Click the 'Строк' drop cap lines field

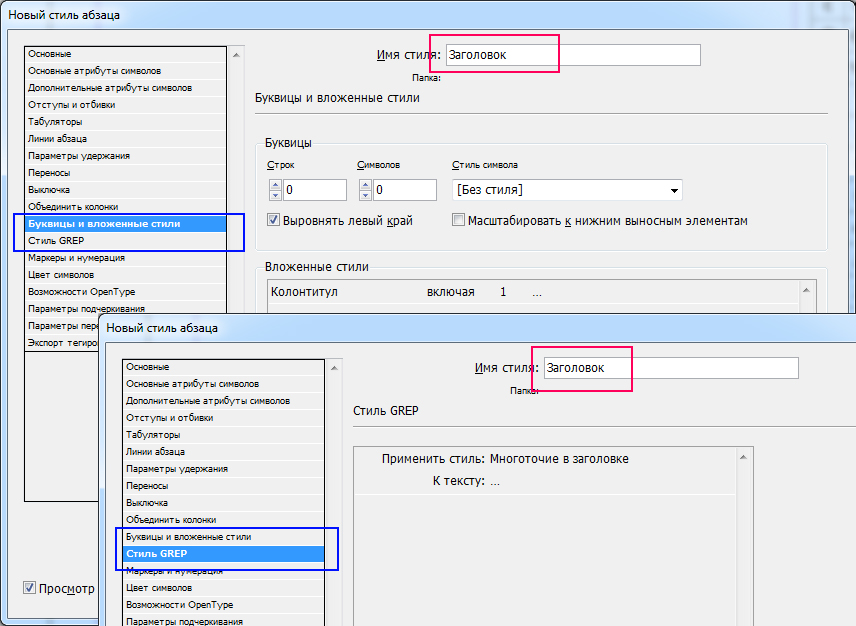[315, 190]
